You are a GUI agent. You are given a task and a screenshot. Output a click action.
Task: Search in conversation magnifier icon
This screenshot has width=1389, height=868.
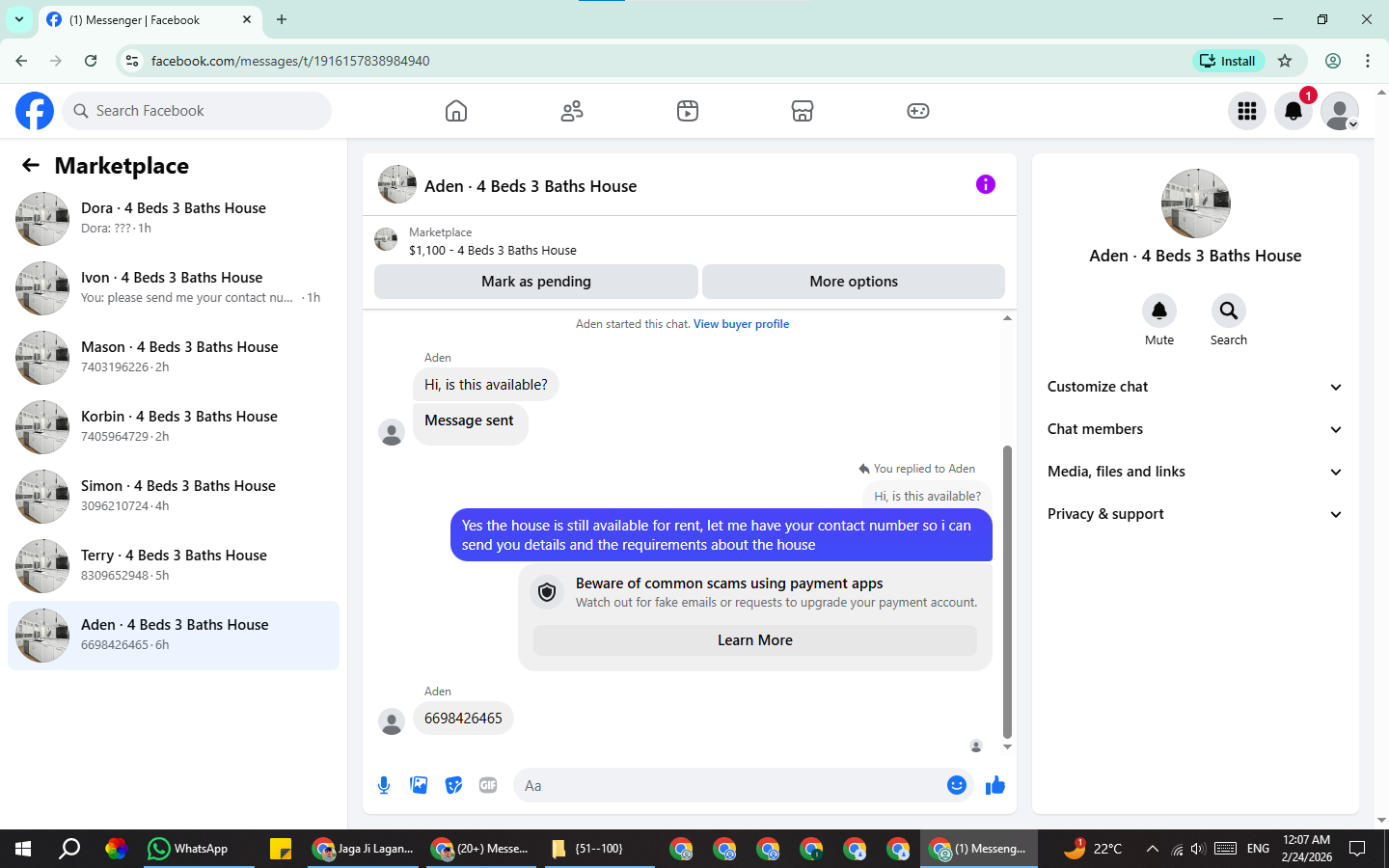[1229, 311]
